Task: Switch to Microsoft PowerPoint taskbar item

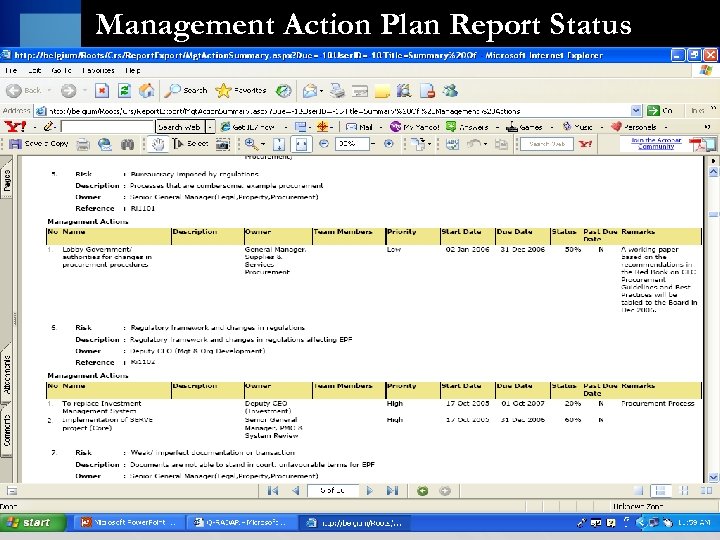Action: [130, 523]
